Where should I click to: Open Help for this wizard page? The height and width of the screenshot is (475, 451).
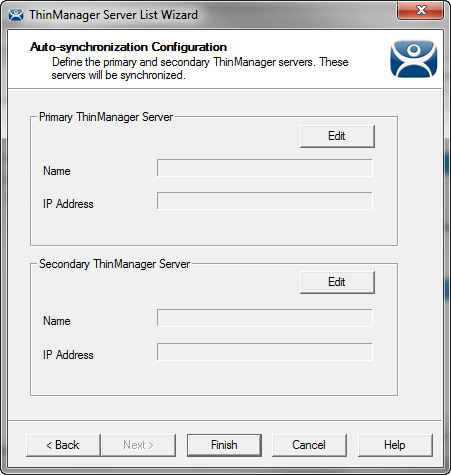click(x=395, y=445)
